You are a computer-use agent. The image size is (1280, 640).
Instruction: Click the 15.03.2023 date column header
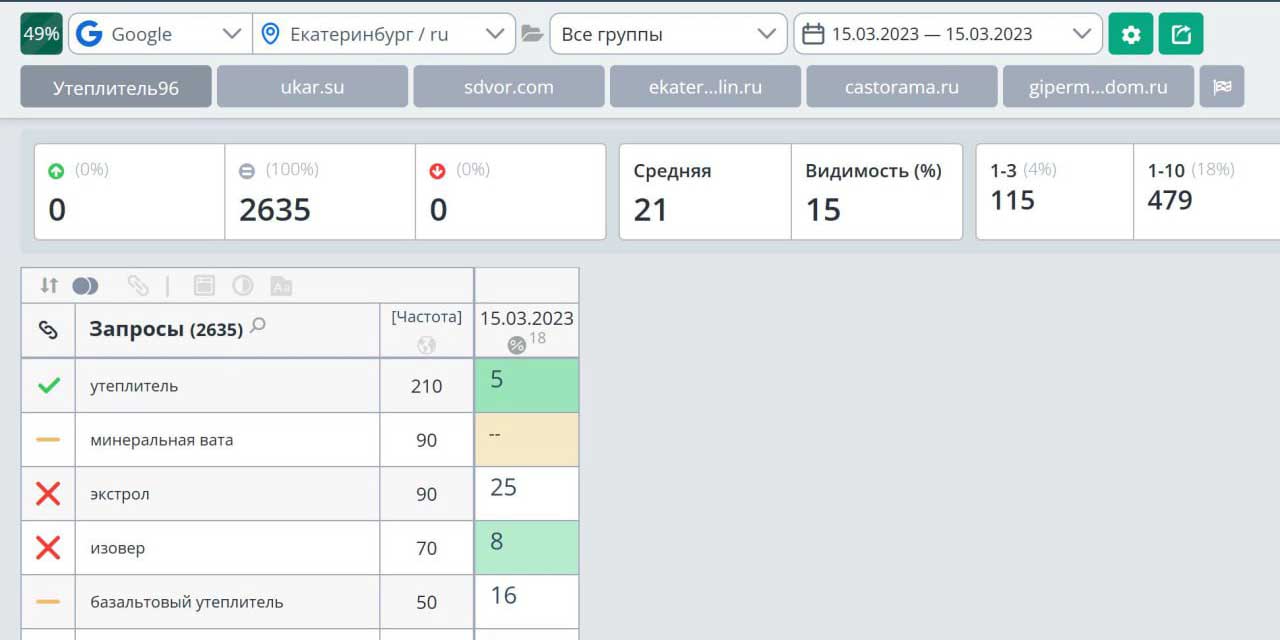527,319
